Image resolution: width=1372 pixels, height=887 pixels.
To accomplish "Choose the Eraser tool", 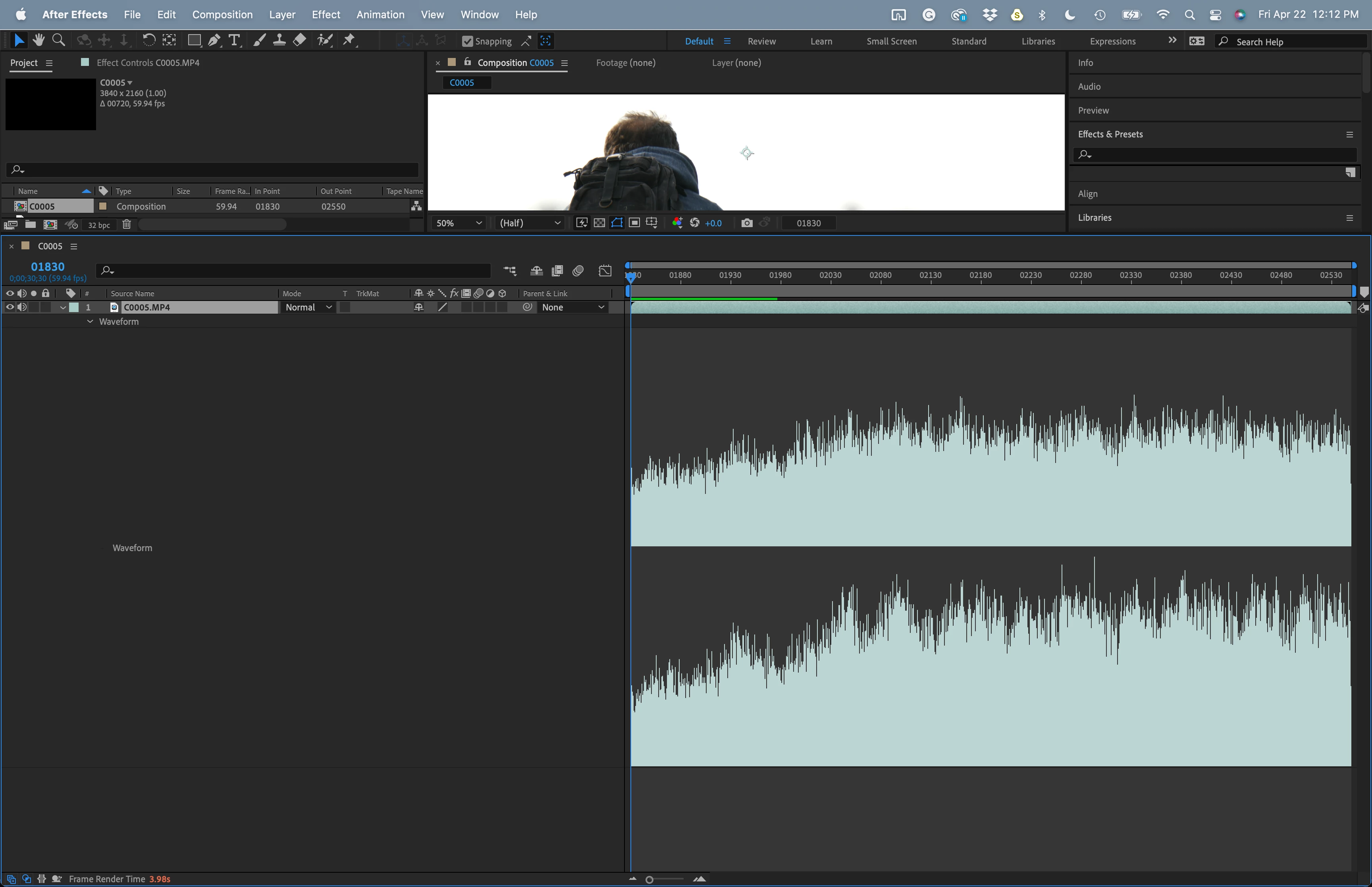I will pyautogui.click(x=299, y=40).
